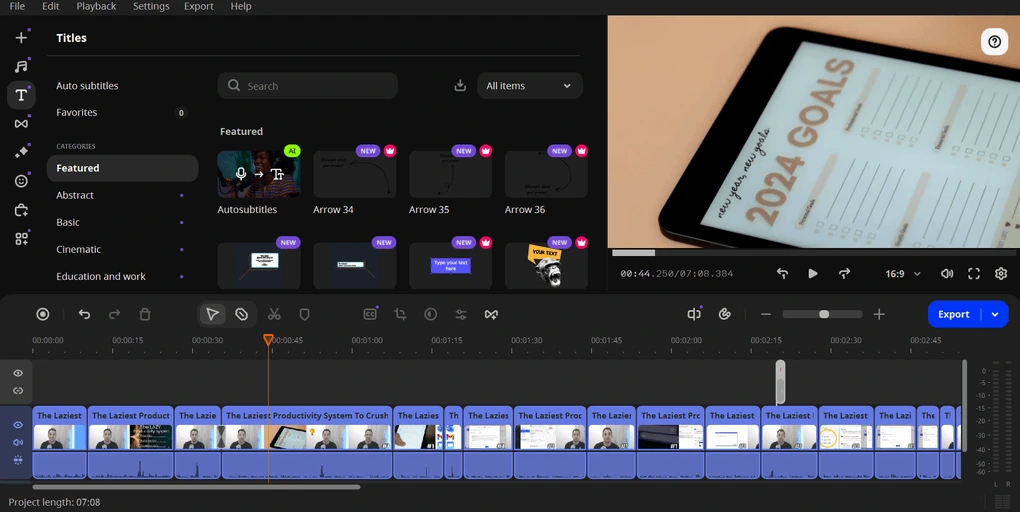The image size is (1020, 512).
Task: Open preview settings gear icon
Action: click(1001, 274)
